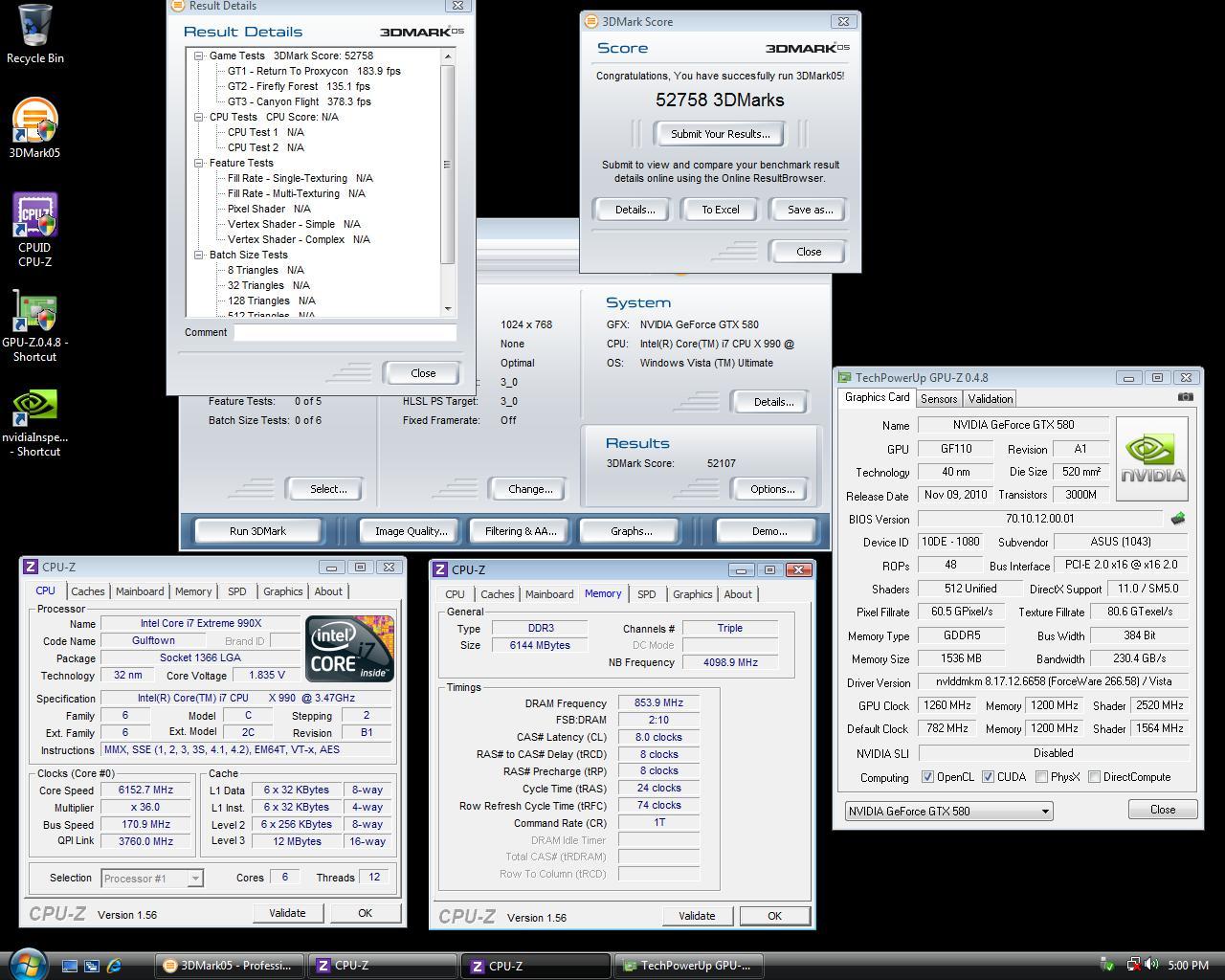The width and height of the screenshot is (1225, 980).
Task: Click the Result Details vertical scrollbar
Action: coord(447,182)
